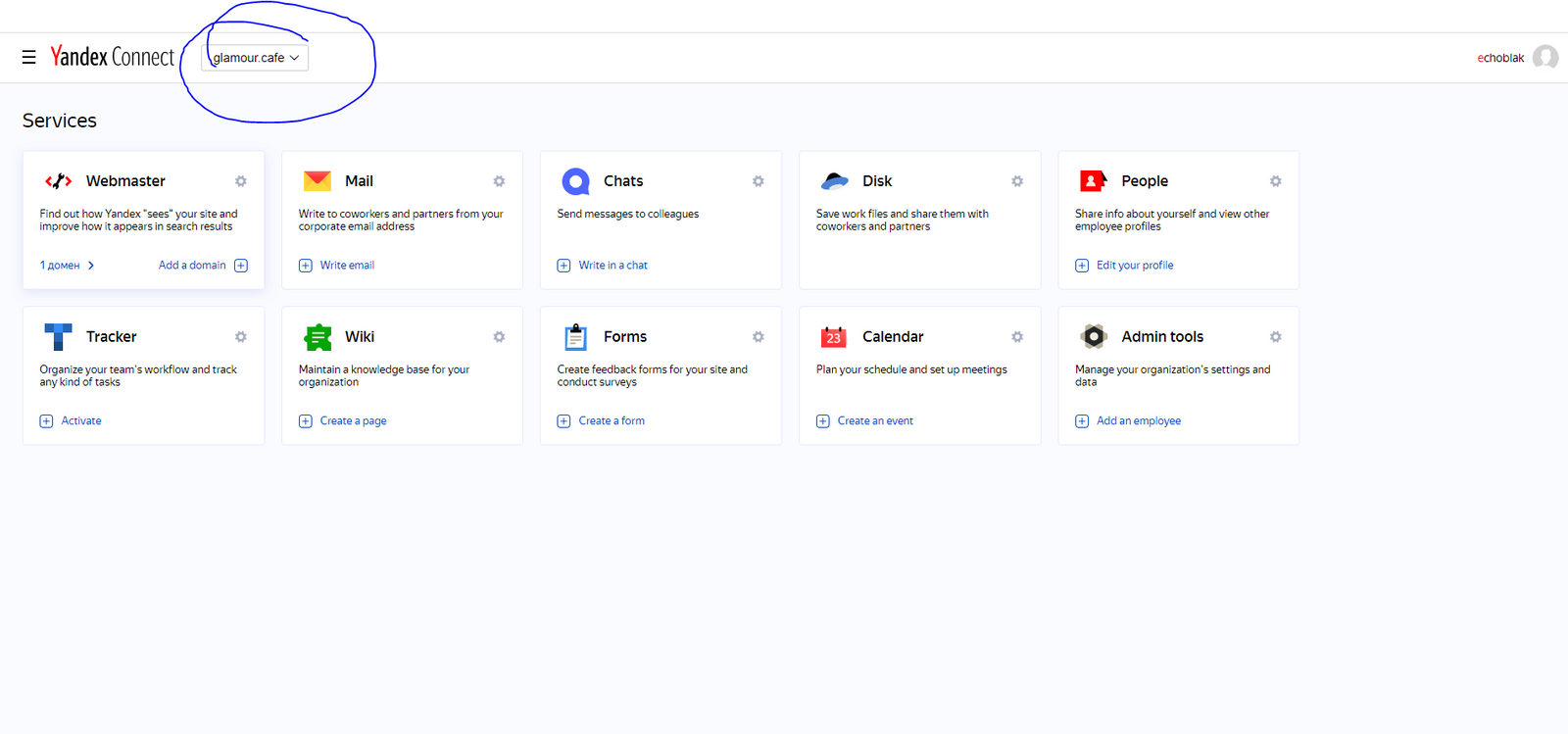1568x734 pixels.
Task: Click the Calendar icon showing 23
Action: [833, 337]
